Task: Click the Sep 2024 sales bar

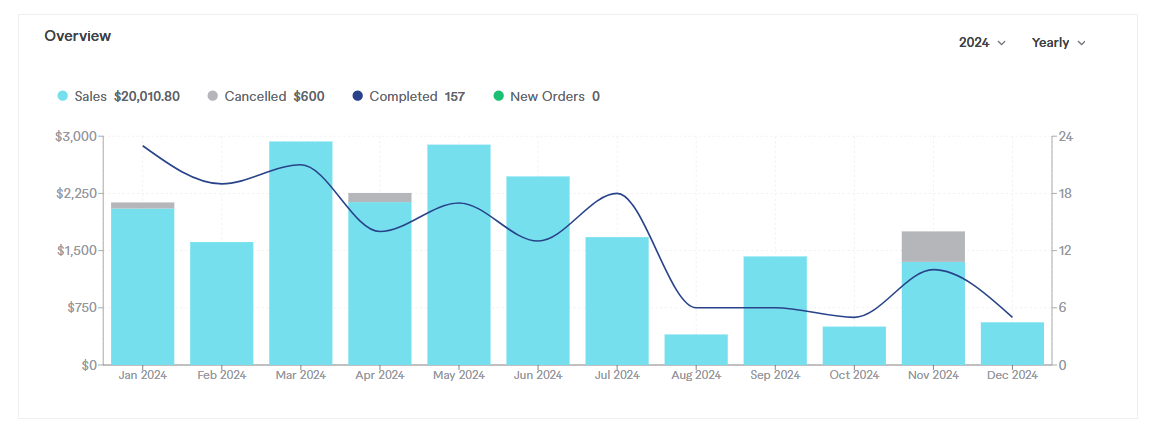Action: [775, 310]
